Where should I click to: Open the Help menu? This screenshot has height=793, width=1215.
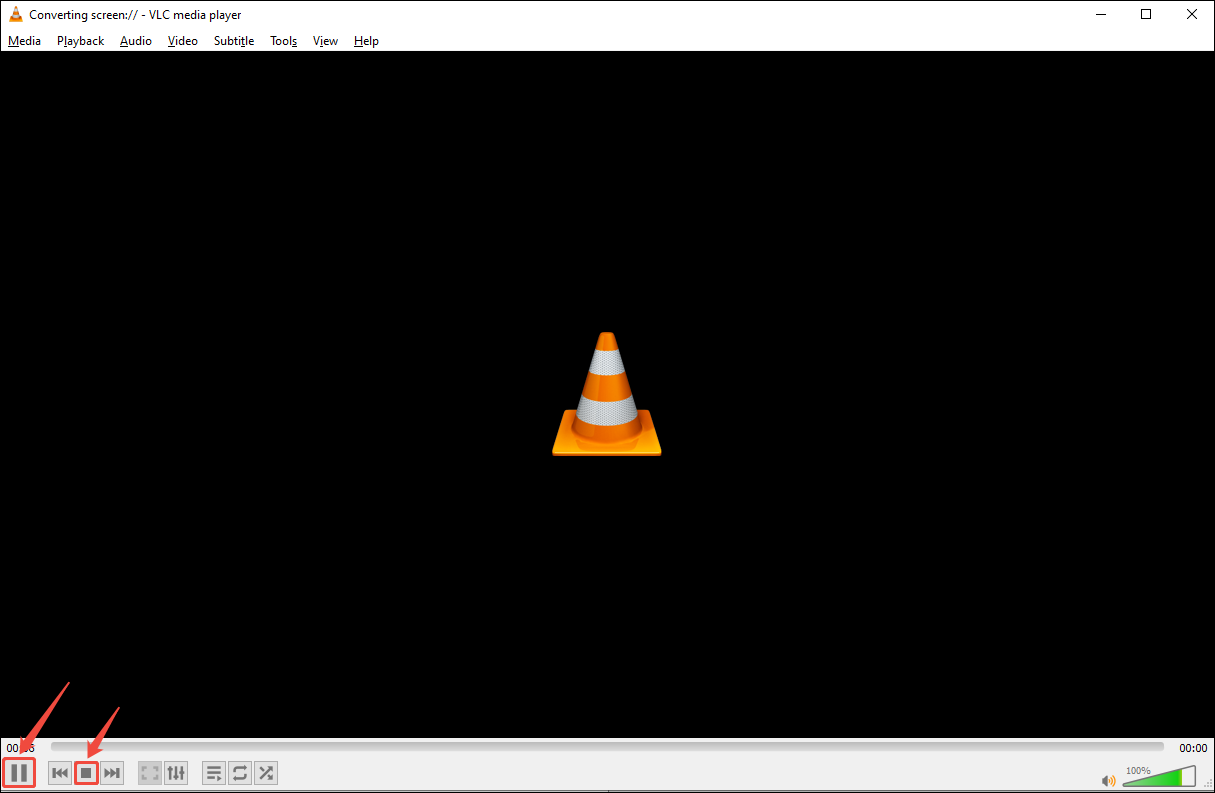366,40
